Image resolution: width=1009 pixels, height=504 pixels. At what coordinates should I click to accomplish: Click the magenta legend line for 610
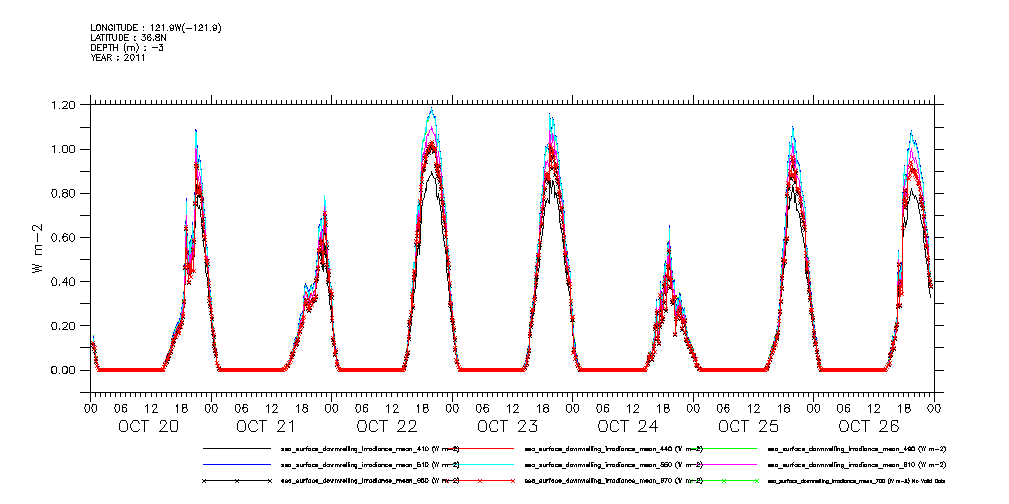click(724, 464)
